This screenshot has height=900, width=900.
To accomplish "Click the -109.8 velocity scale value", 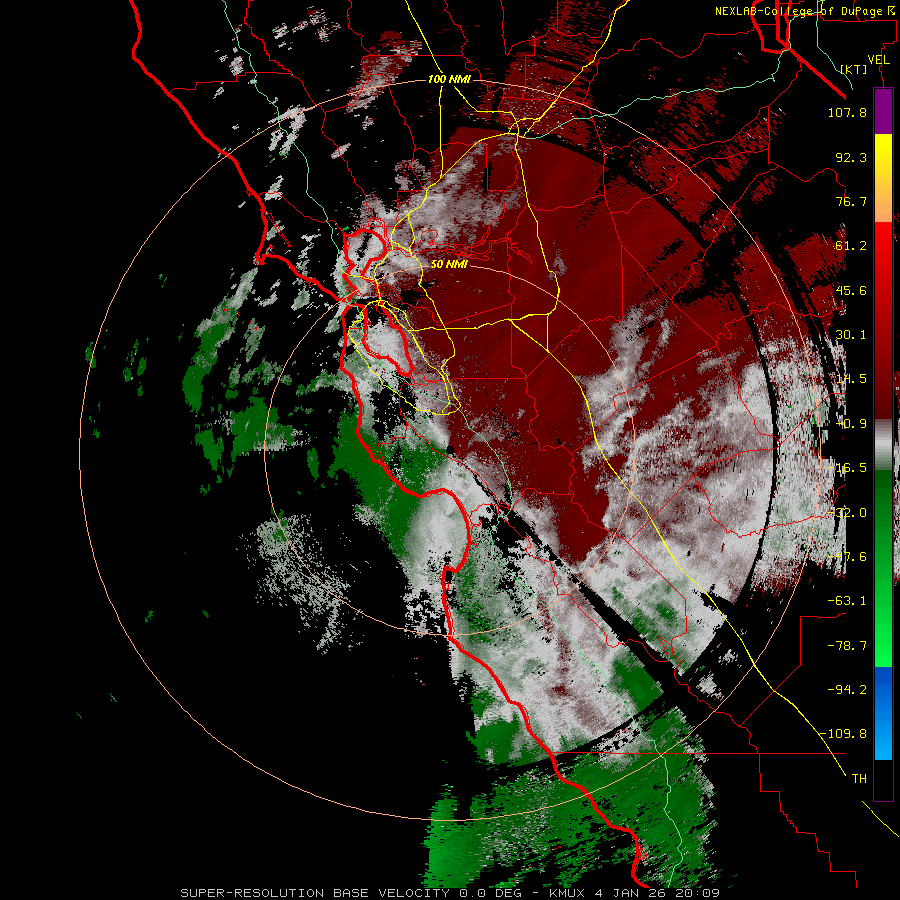I will coord(844,734).
